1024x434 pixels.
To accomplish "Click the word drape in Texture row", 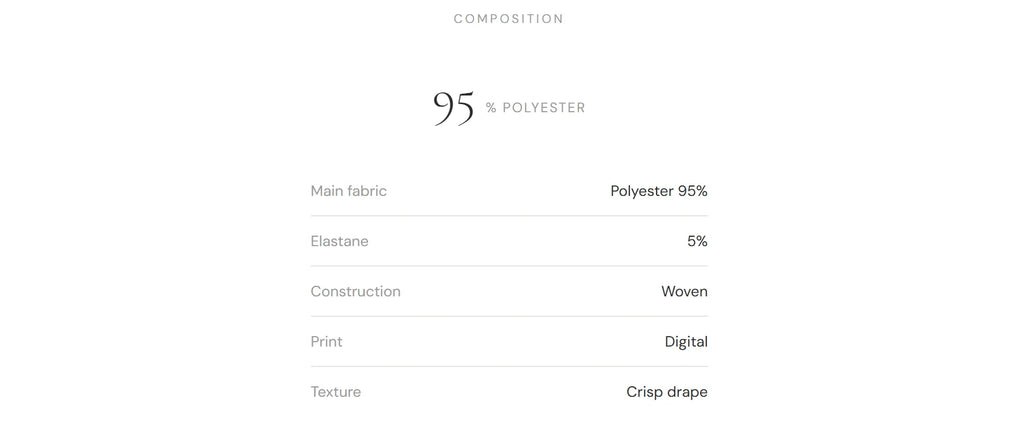I will pos(687,392).
